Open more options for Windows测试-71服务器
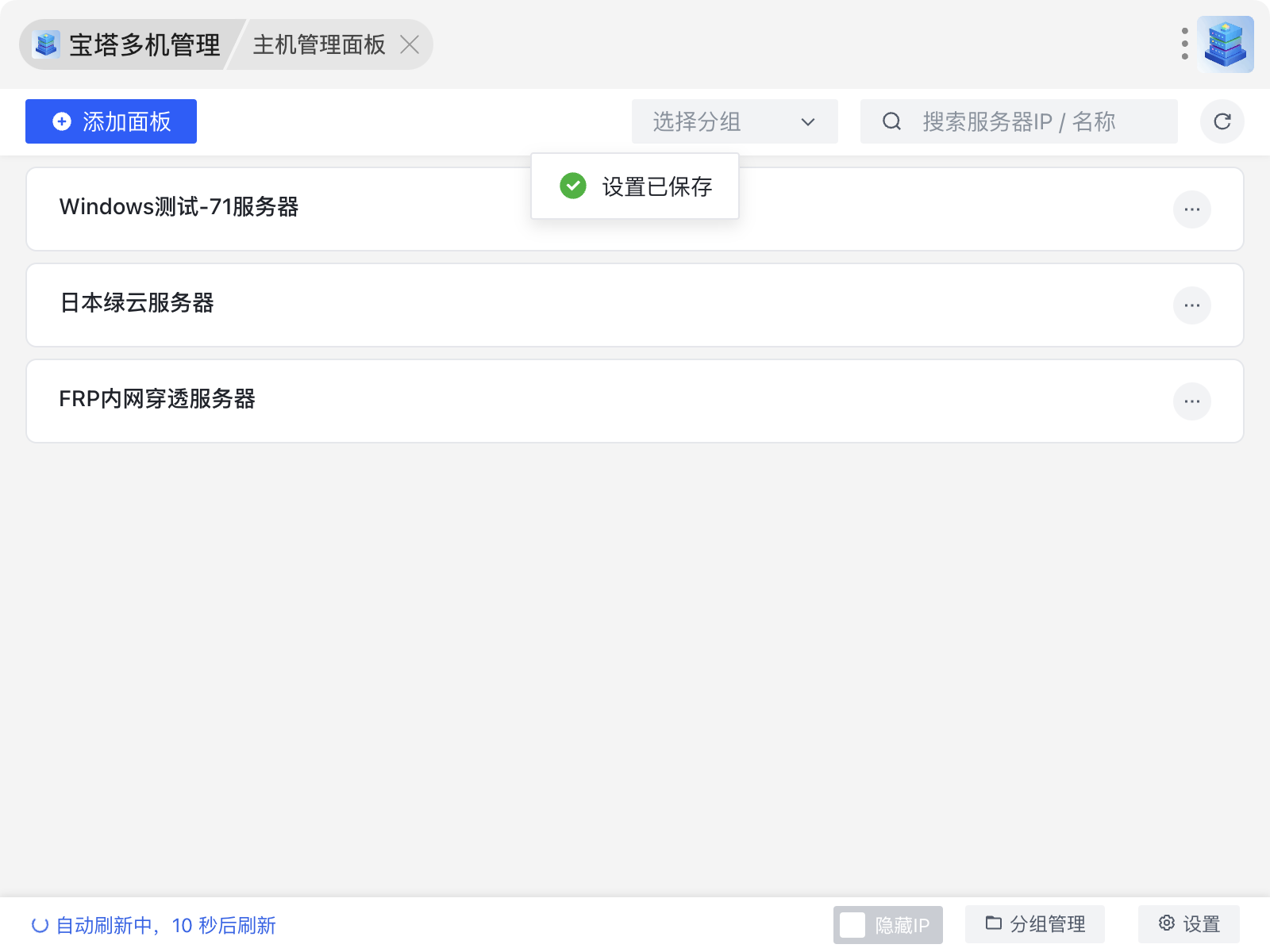The height and width of the screenshot is (952, 1270). [x=1192, y=209]
